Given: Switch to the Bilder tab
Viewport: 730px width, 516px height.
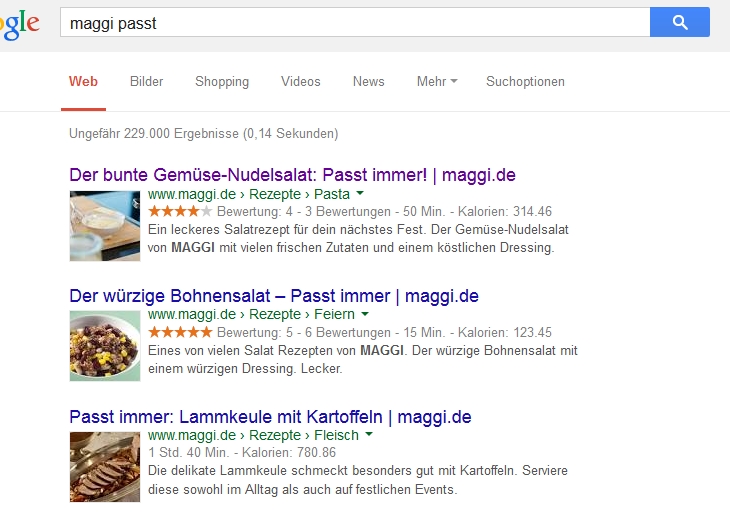Looking at the screenshot, I should [x=146, y=81].
